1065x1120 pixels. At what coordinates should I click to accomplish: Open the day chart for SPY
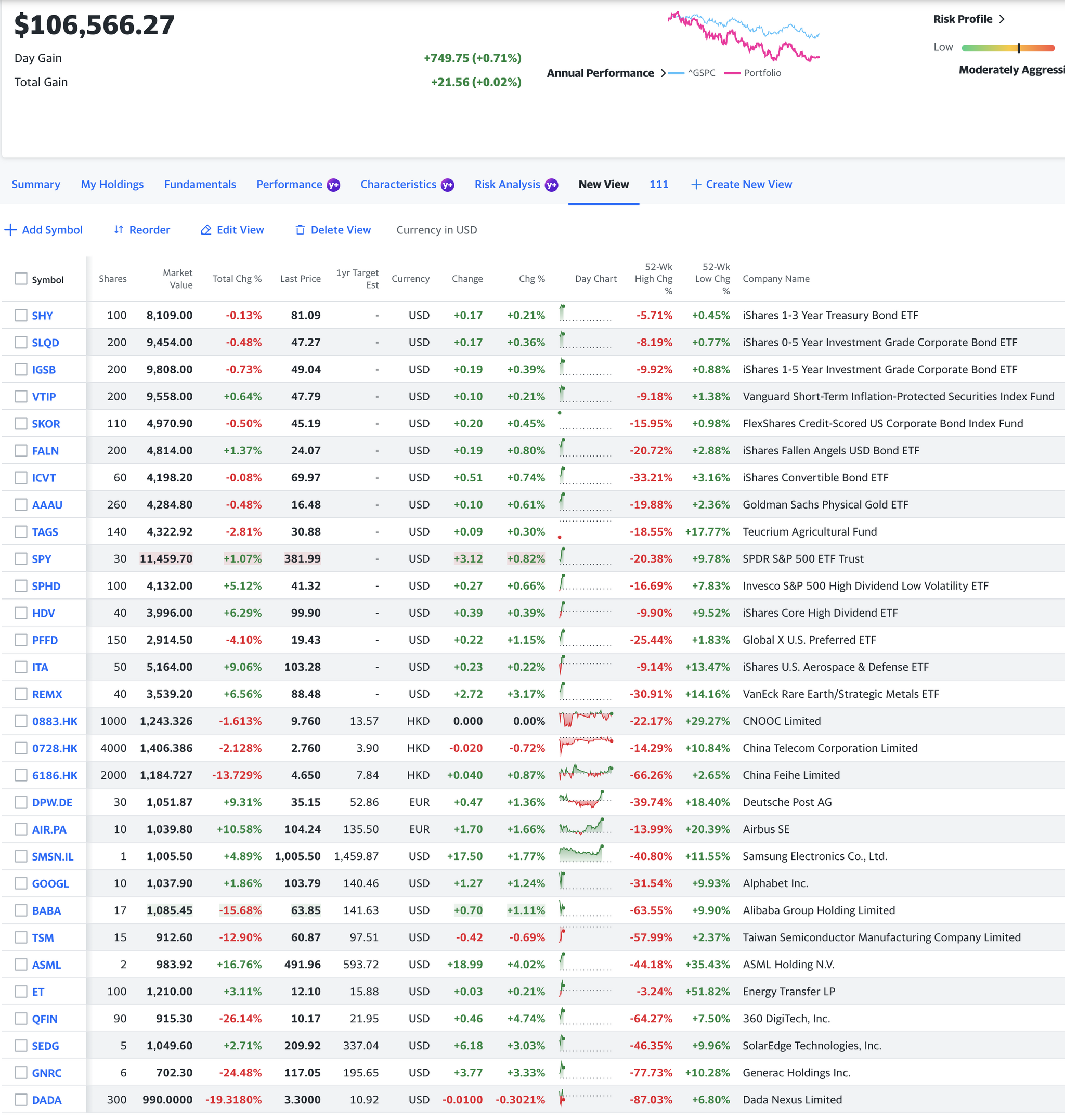[586, 557]
